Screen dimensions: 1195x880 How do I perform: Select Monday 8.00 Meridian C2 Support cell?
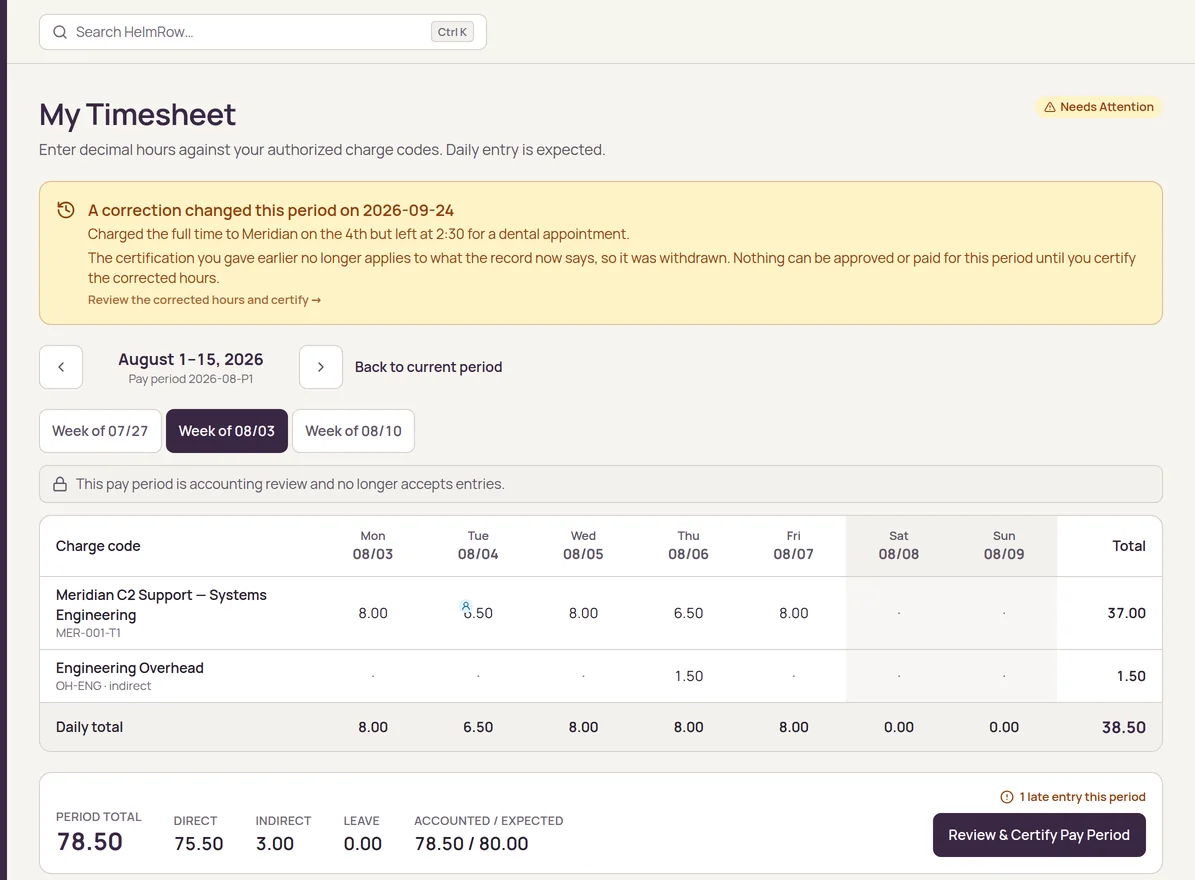coord(373,613)
